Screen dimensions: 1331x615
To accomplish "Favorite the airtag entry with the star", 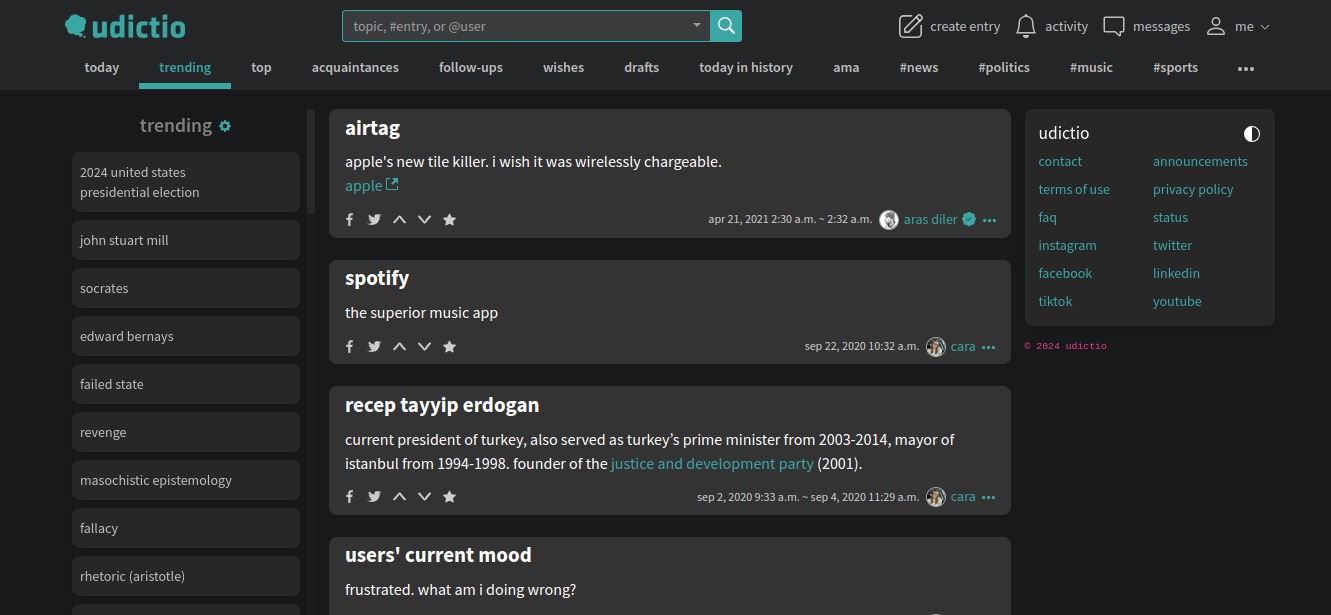I will click(449, 218).
